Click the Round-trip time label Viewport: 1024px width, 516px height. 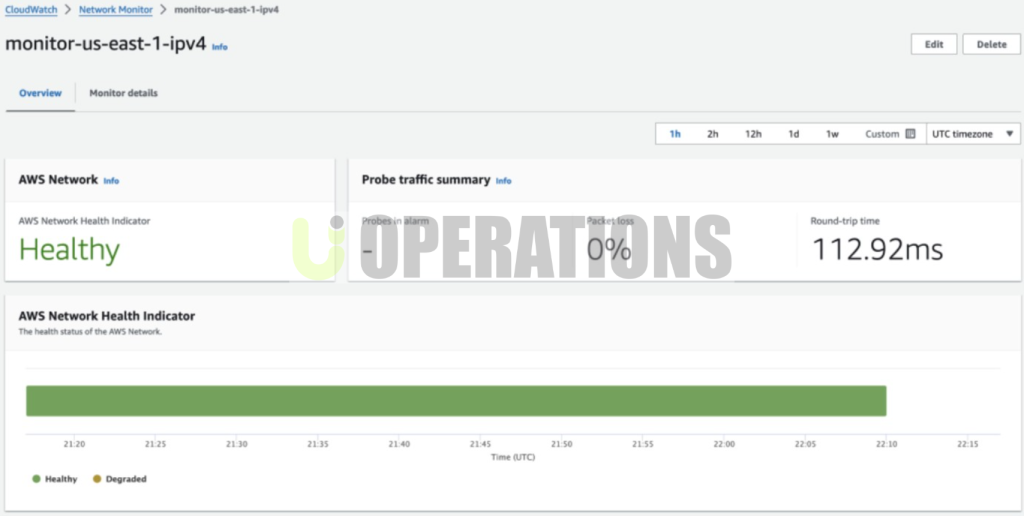pos(845,221)
